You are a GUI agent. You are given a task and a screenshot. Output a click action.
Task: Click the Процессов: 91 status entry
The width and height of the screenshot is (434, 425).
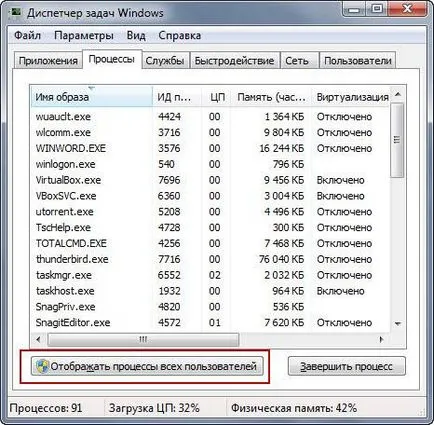click(46, 408)
